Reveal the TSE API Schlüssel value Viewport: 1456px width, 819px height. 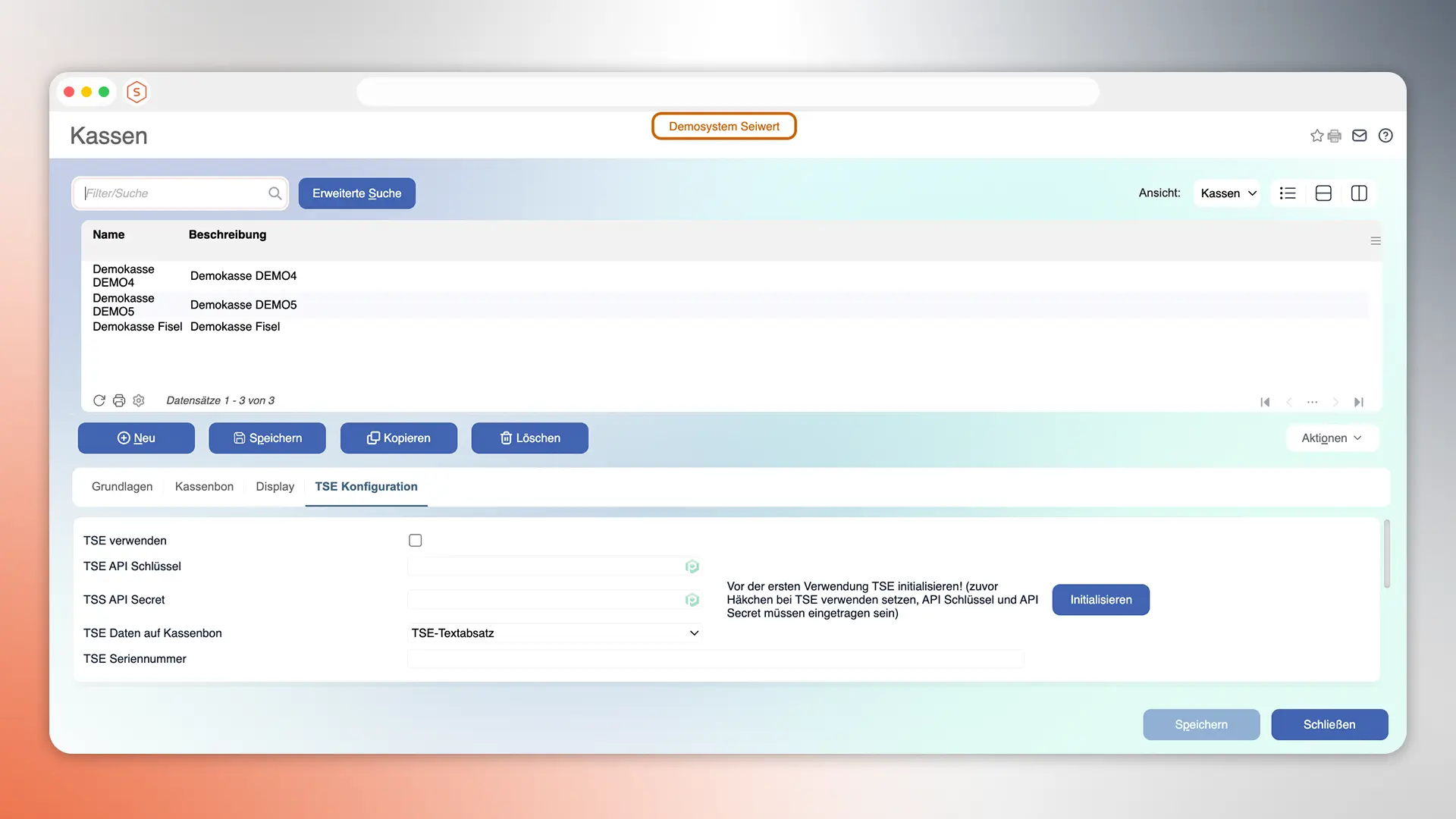[x=692, y=566]
